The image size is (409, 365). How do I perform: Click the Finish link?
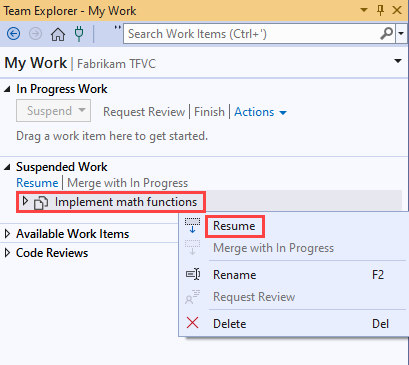tap(209, 112)
